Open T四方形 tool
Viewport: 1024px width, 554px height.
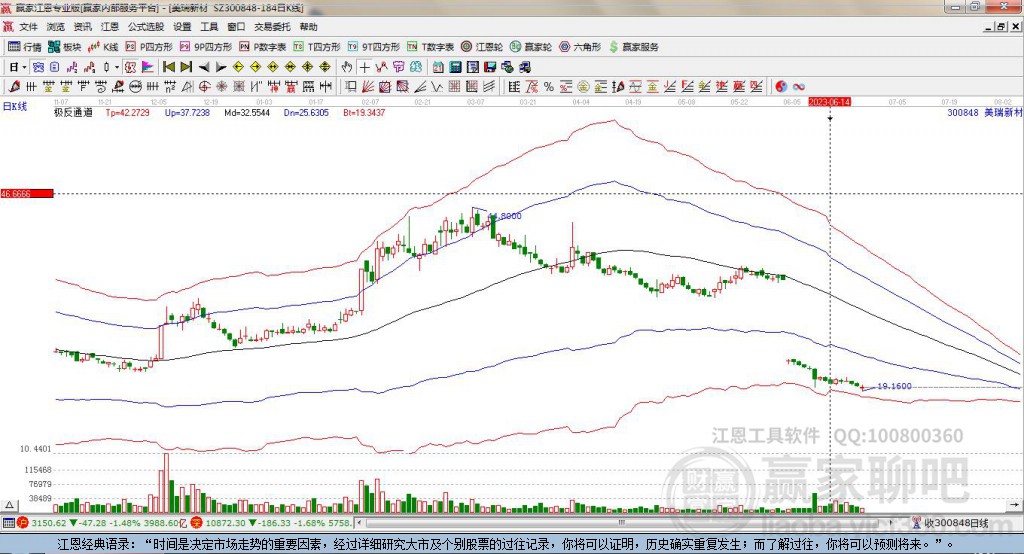pyautogui.click(x=317, y=47)
